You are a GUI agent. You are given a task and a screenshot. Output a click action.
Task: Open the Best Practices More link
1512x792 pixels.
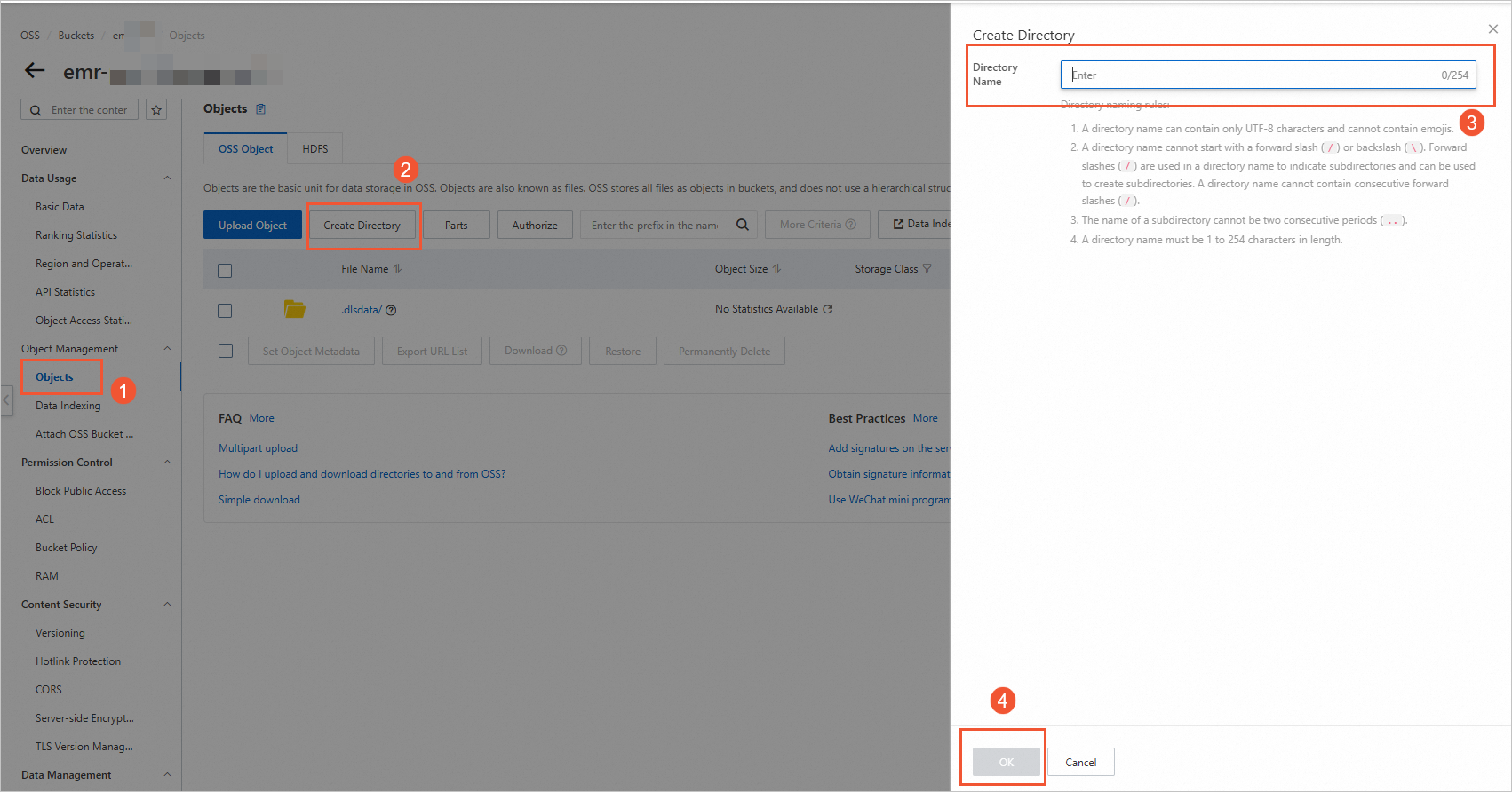point(926,418)
